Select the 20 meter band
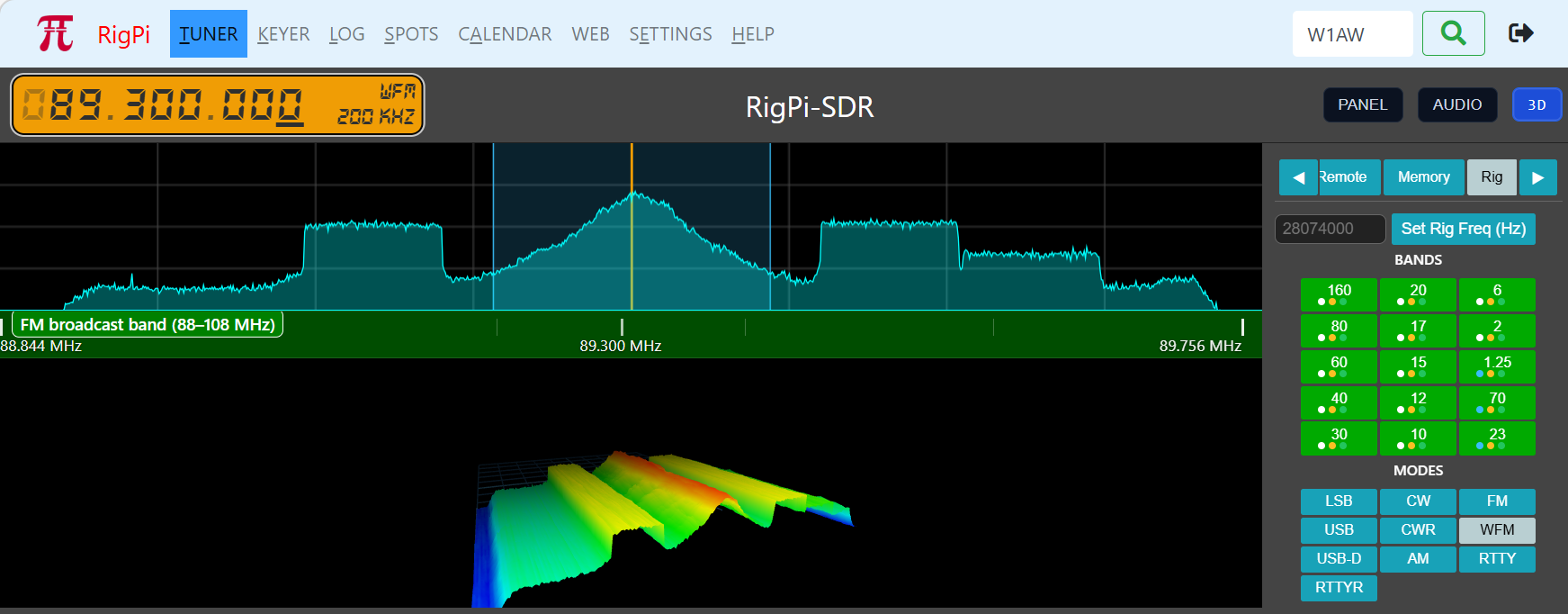The image size is (1568, 614). (1418, 294)
